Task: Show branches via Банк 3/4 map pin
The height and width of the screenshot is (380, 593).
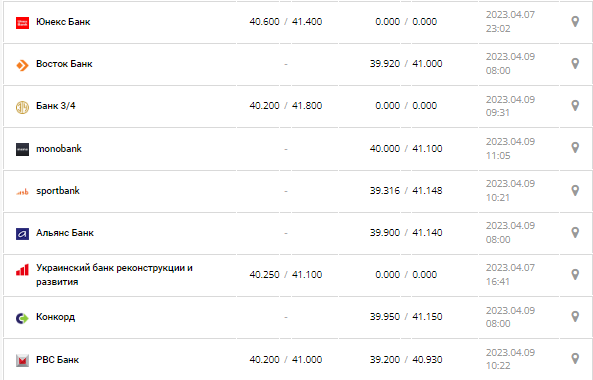Action: click(x=575, y=105)
